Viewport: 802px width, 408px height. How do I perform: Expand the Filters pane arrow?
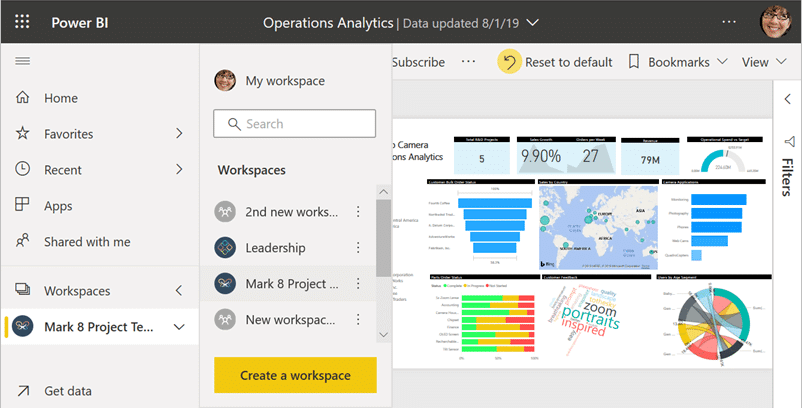click(787, 98)
